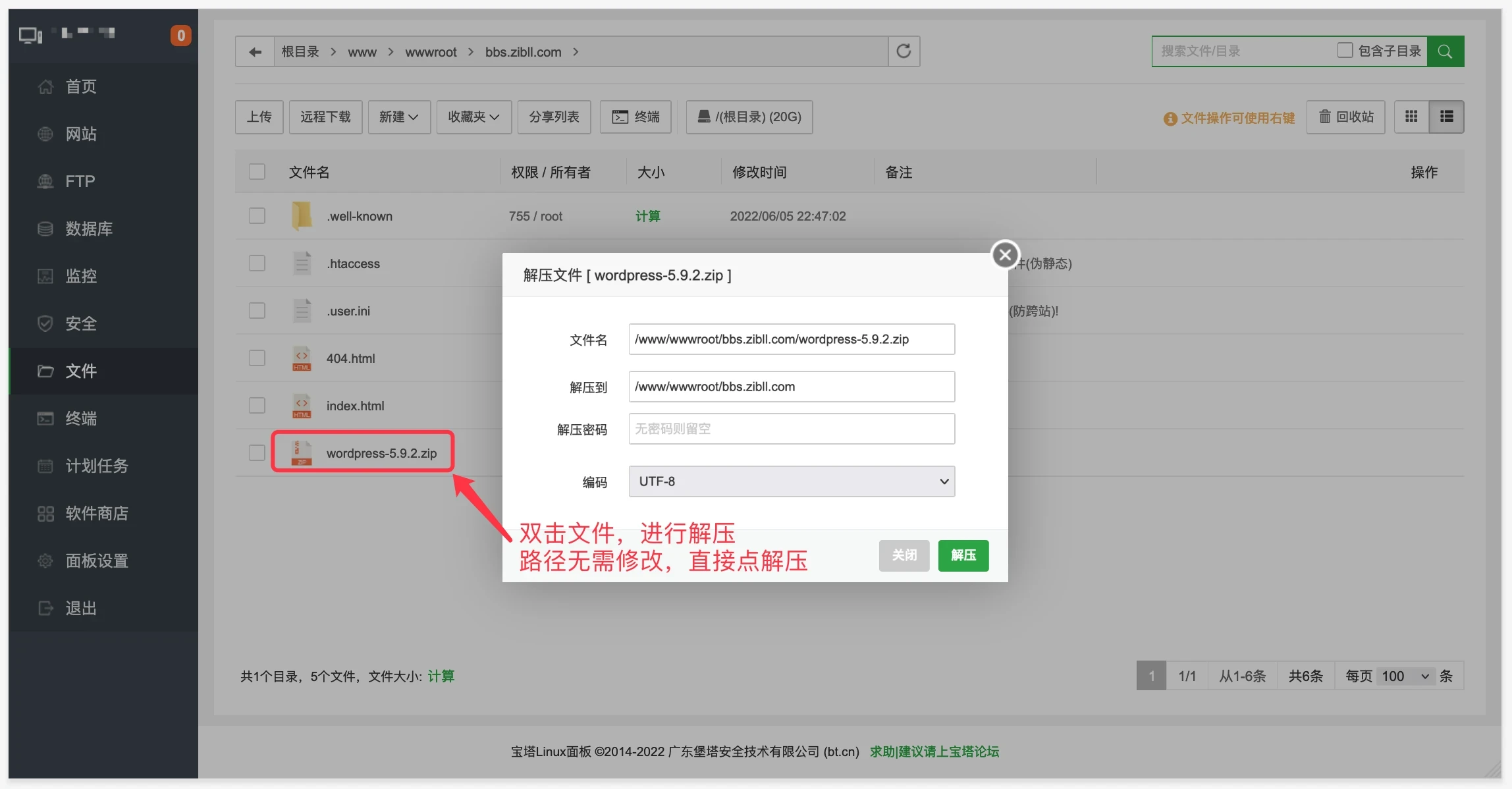The width and height of the screenshot is (1512, 789).
Task: Refresh the current directory listing
Action: 903,51
